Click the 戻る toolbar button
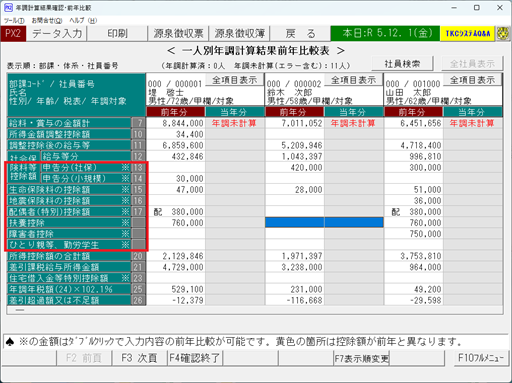This screenshot has width=512, height=383. [x=300, y=34]
